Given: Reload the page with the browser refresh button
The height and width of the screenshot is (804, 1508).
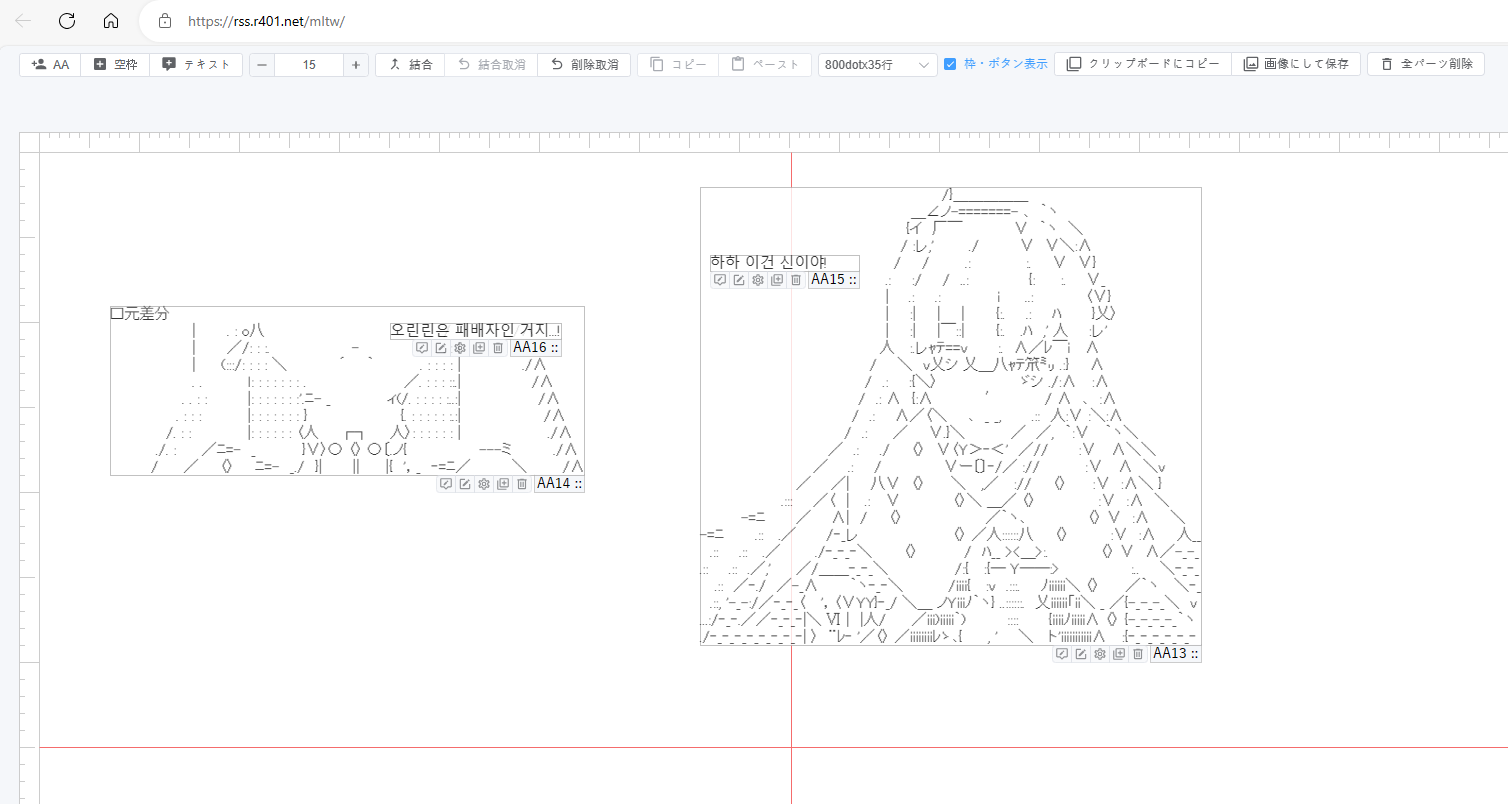Looking at the screenshot, I should pyautogui.click(x=67, y=21).
